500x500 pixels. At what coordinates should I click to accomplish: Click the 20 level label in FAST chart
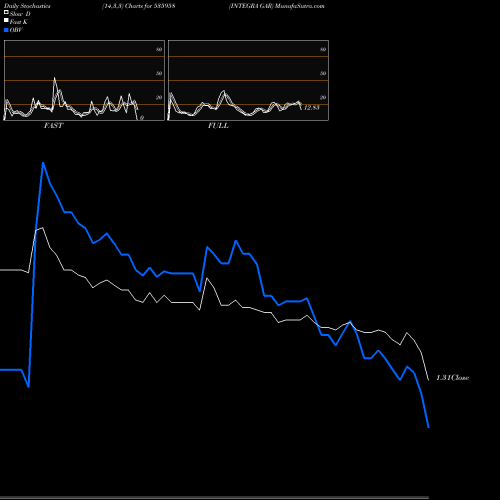(159, 97)
